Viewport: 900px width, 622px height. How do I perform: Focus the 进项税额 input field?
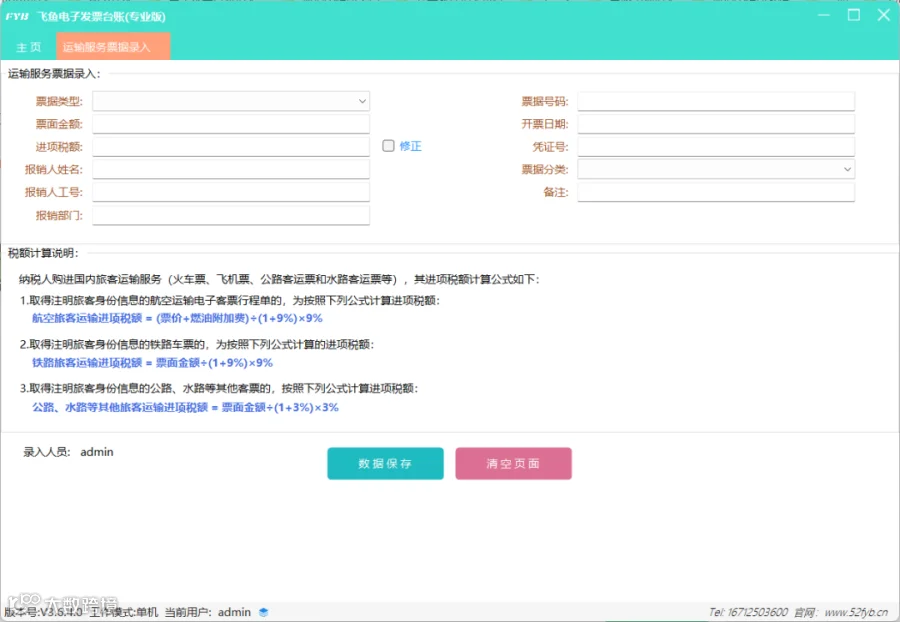click(x=231, y=146)
